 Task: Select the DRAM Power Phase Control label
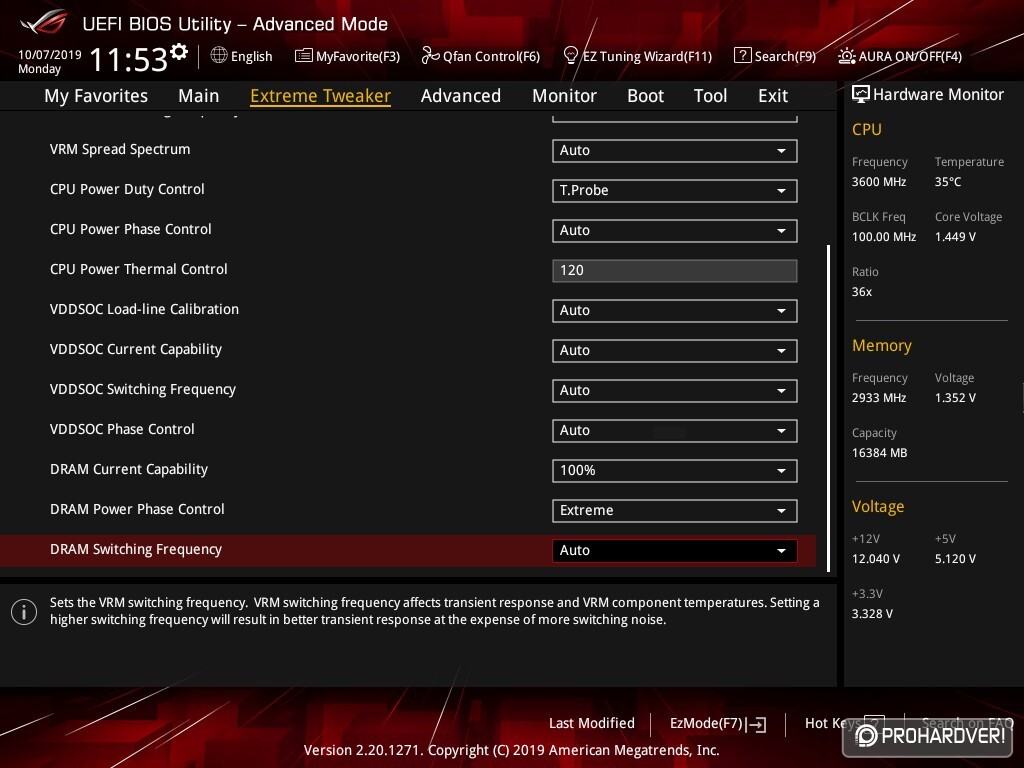coord(137,509)
